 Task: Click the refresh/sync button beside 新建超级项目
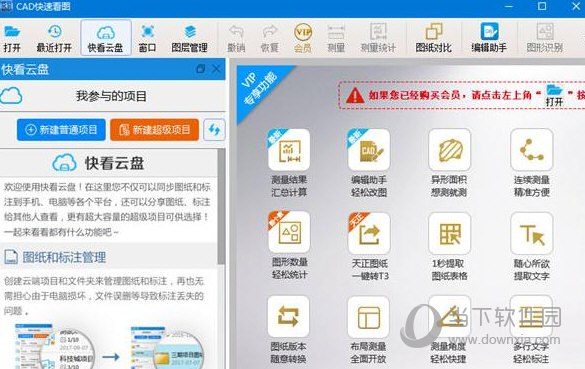(214, 129)
